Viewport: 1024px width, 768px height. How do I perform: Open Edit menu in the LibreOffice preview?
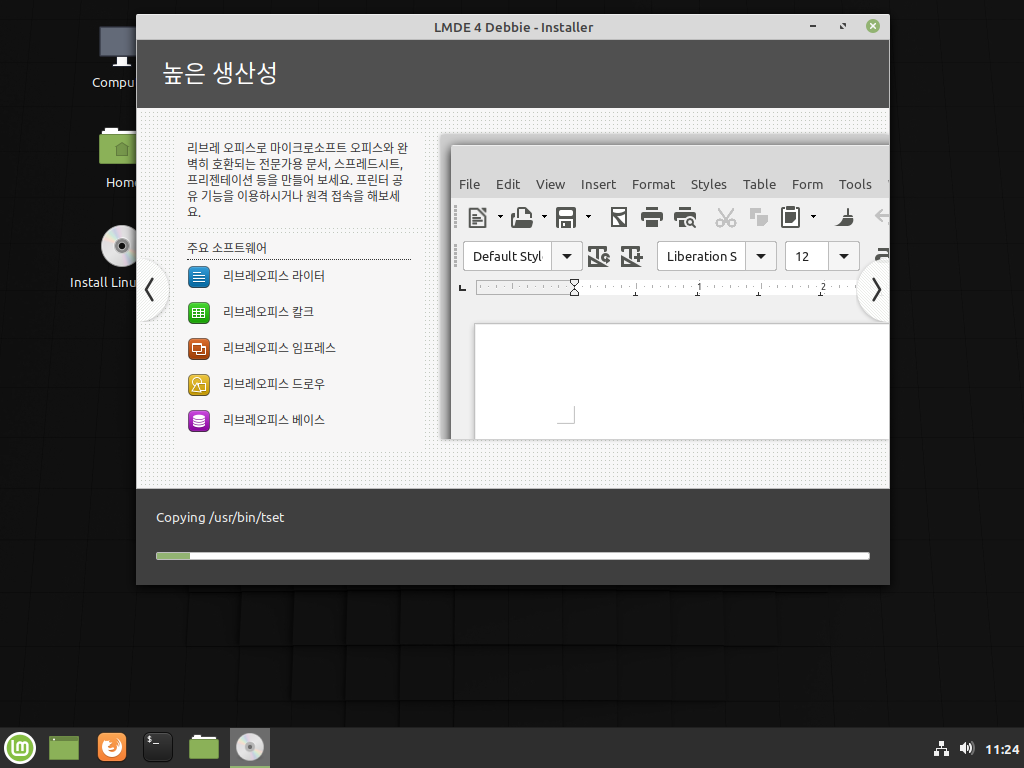coord(507,184)
